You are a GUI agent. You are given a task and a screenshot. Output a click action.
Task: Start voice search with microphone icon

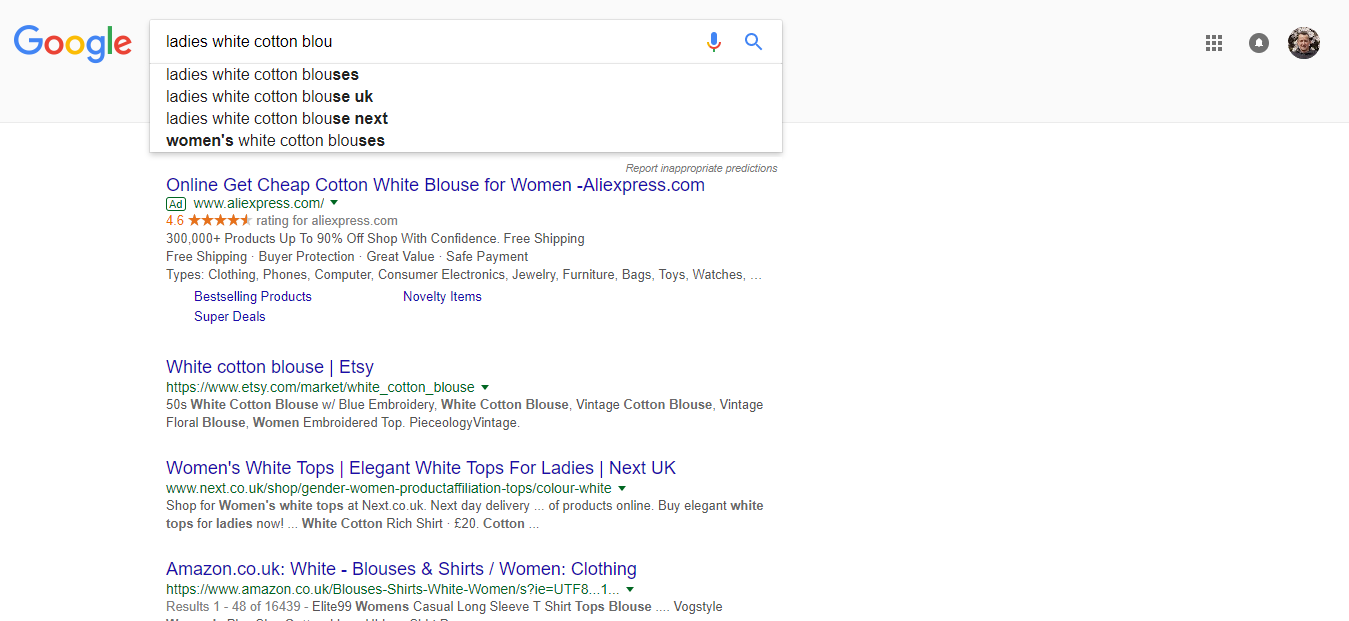(x=713, y=42)
